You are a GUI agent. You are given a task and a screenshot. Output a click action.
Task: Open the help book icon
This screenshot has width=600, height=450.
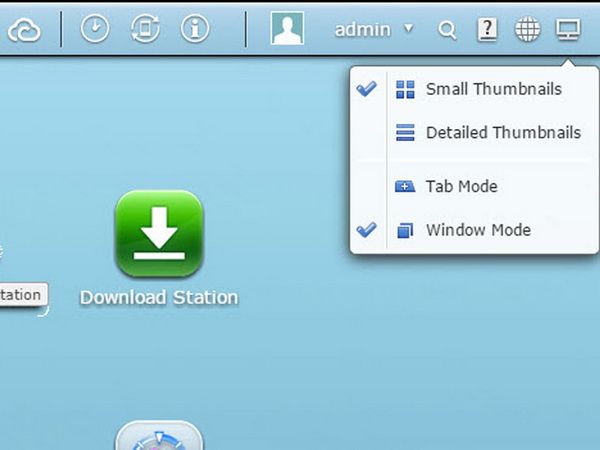487,29
